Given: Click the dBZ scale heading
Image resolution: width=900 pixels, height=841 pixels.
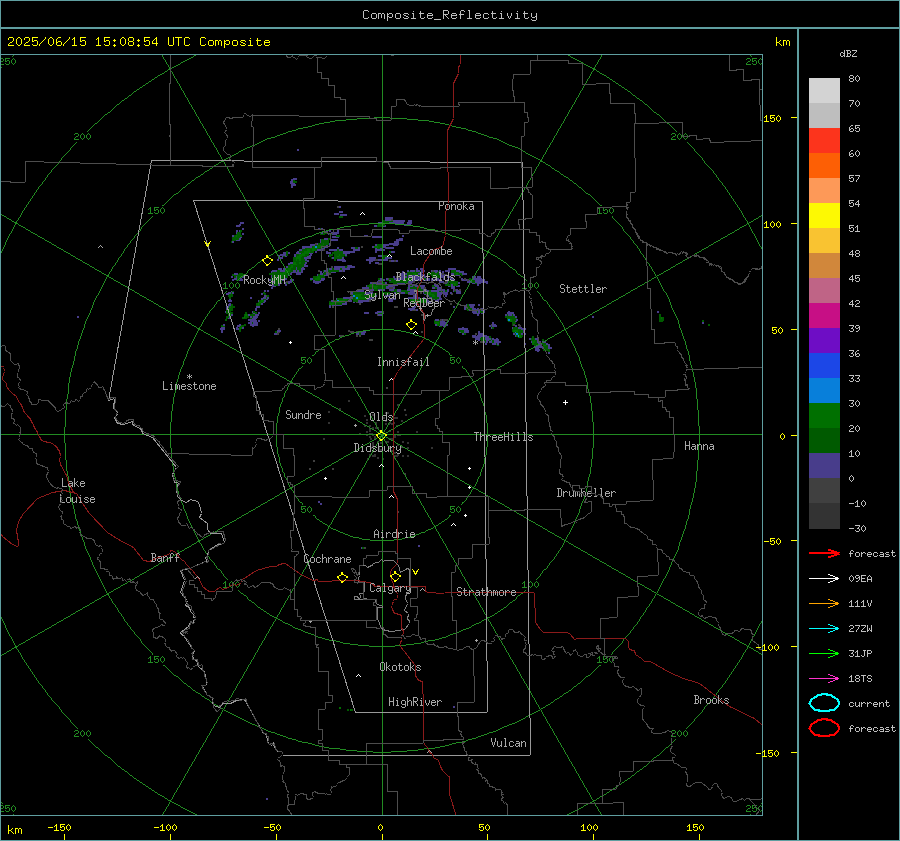Looking at the screenshot, I should click(x=848, y=54).
